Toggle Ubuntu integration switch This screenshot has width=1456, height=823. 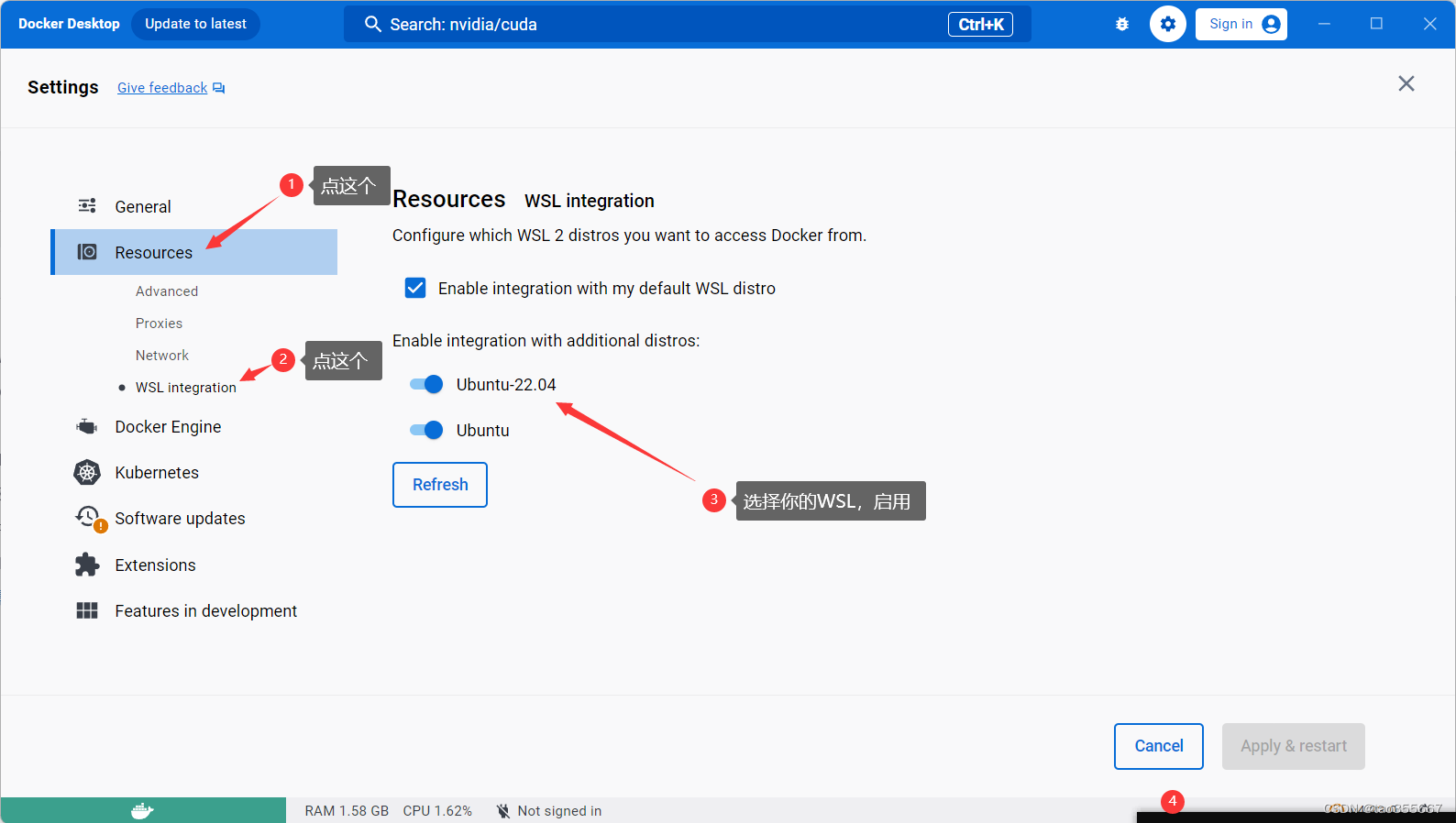pos(426,430)
